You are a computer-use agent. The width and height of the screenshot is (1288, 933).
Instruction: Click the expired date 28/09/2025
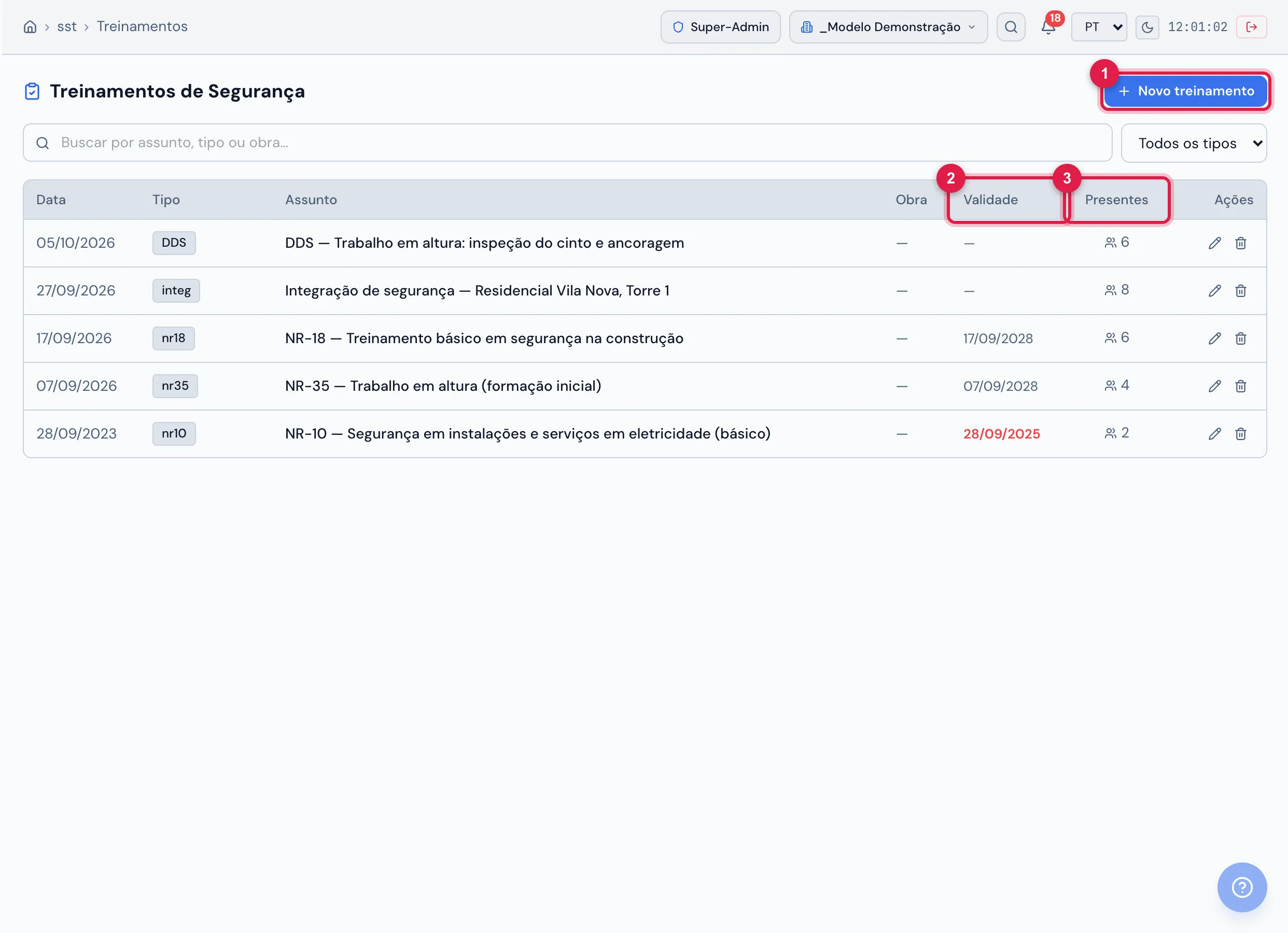point(1002,434)
